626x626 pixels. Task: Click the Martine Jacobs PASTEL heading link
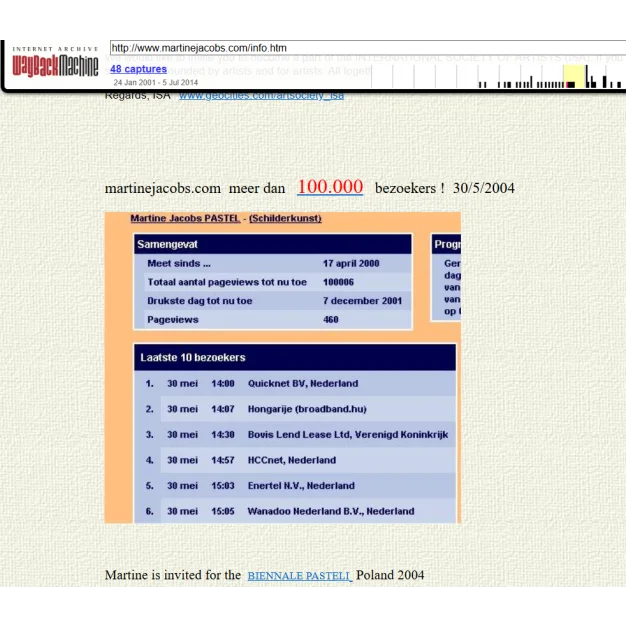[x=185, y=218]
